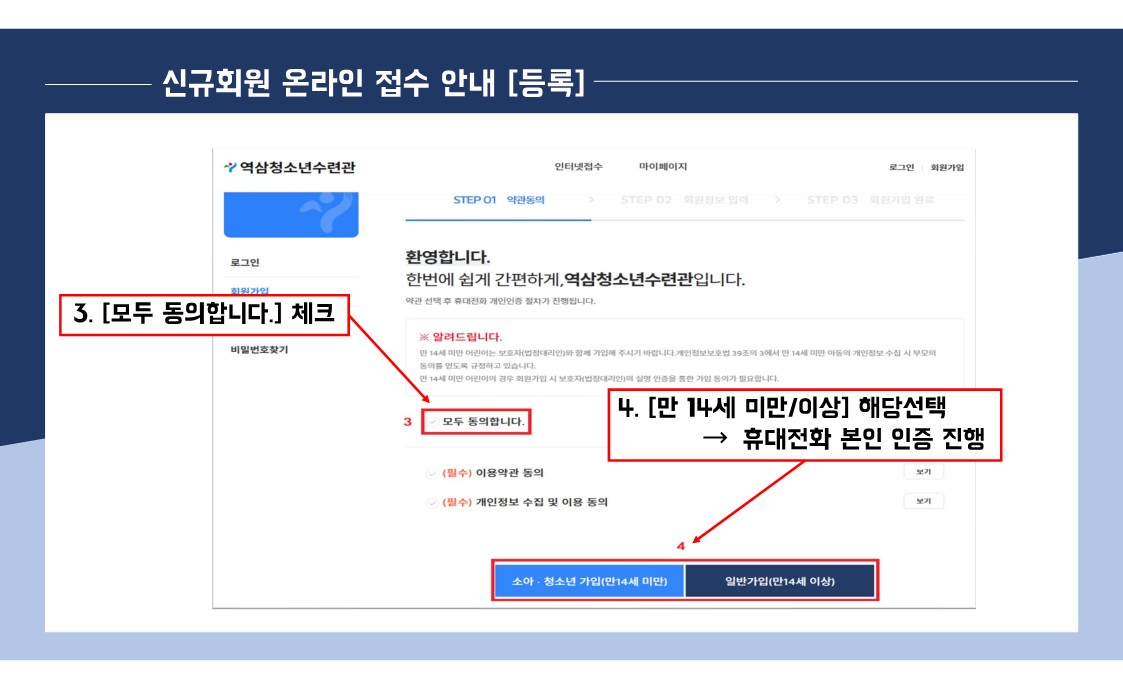Click the 로그인 item in the sidebar
Viewport: 1123px width, 693px height.
[245, 263]
